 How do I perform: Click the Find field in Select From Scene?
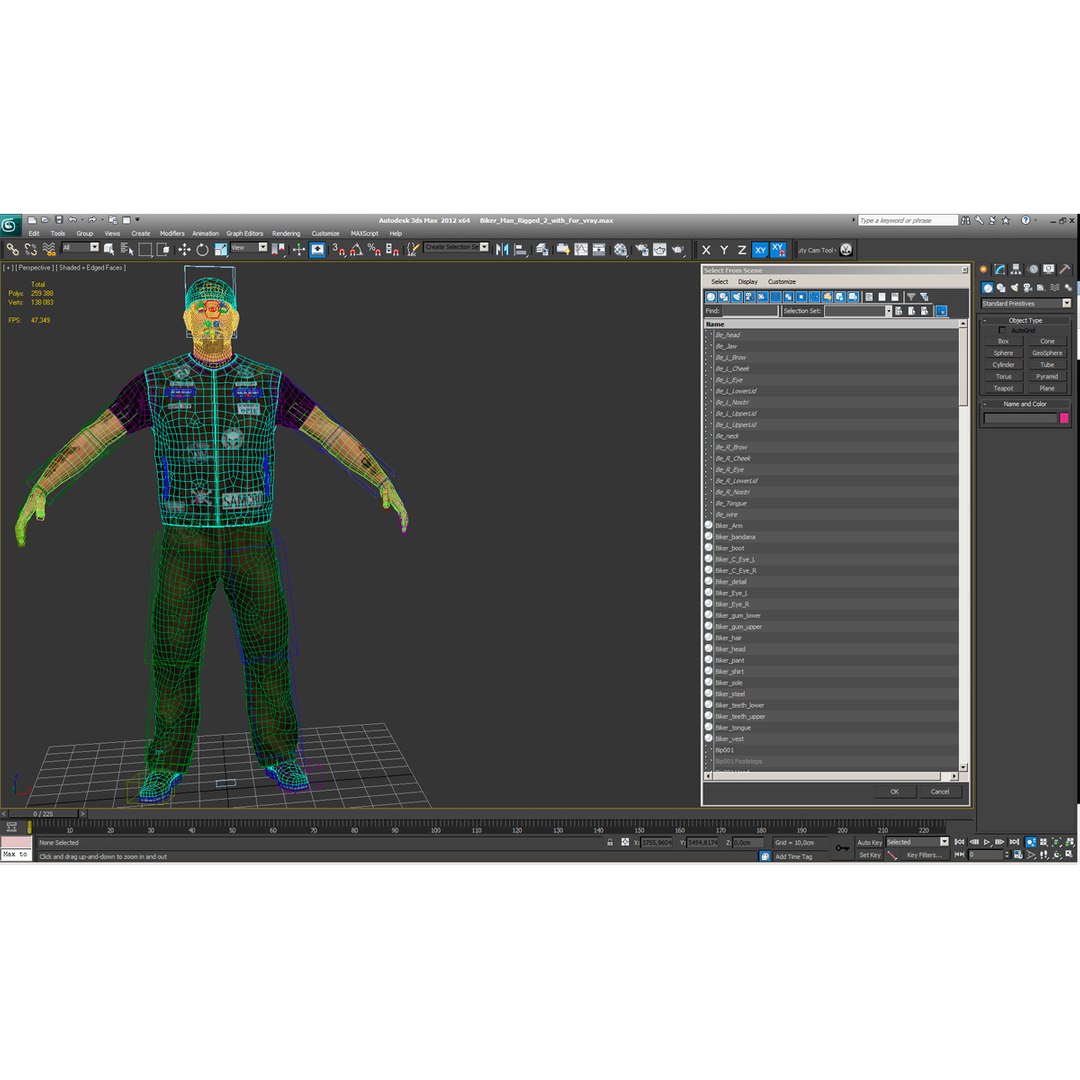click(750, 311)
